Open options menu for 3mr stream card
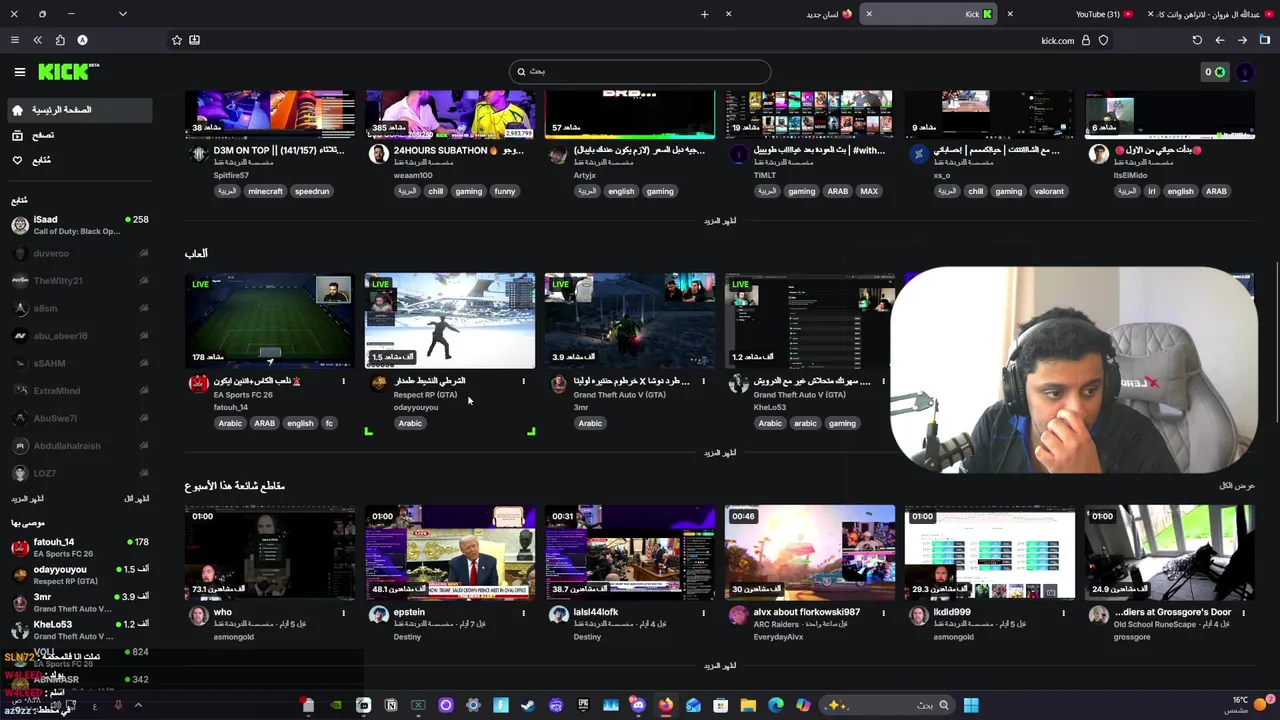Image resolution: width=1280 pixels, height=720 pixels. click(703, 381)
